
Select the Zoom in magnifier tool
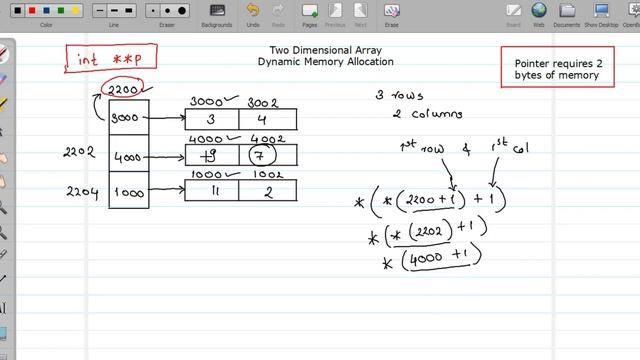pyautogui.click(x=3, y=208)
